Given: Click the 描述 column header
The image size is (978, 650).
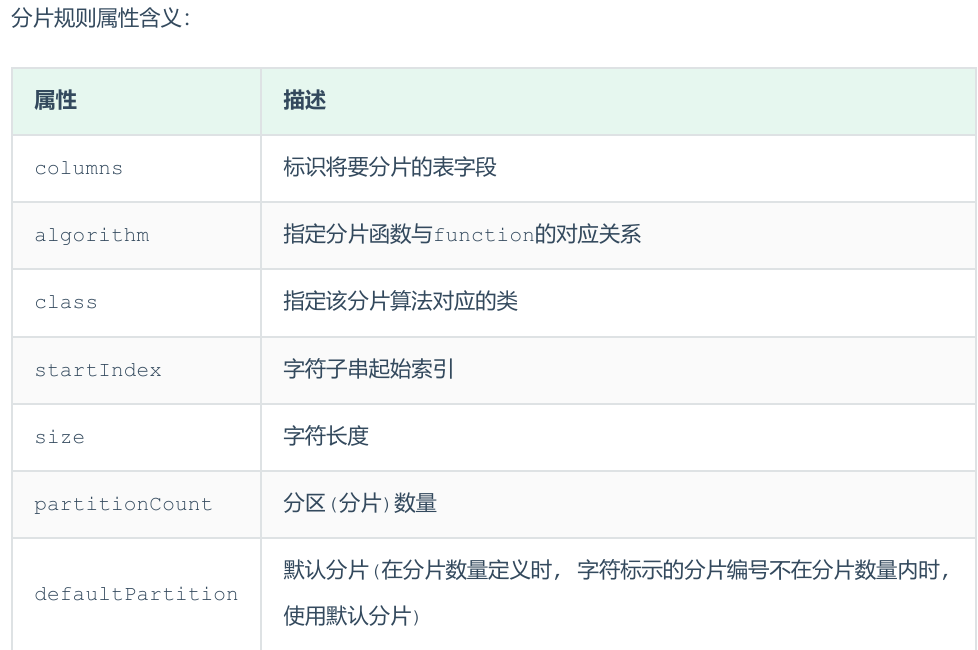Looking at the screenshot, I should coord(305,101).
